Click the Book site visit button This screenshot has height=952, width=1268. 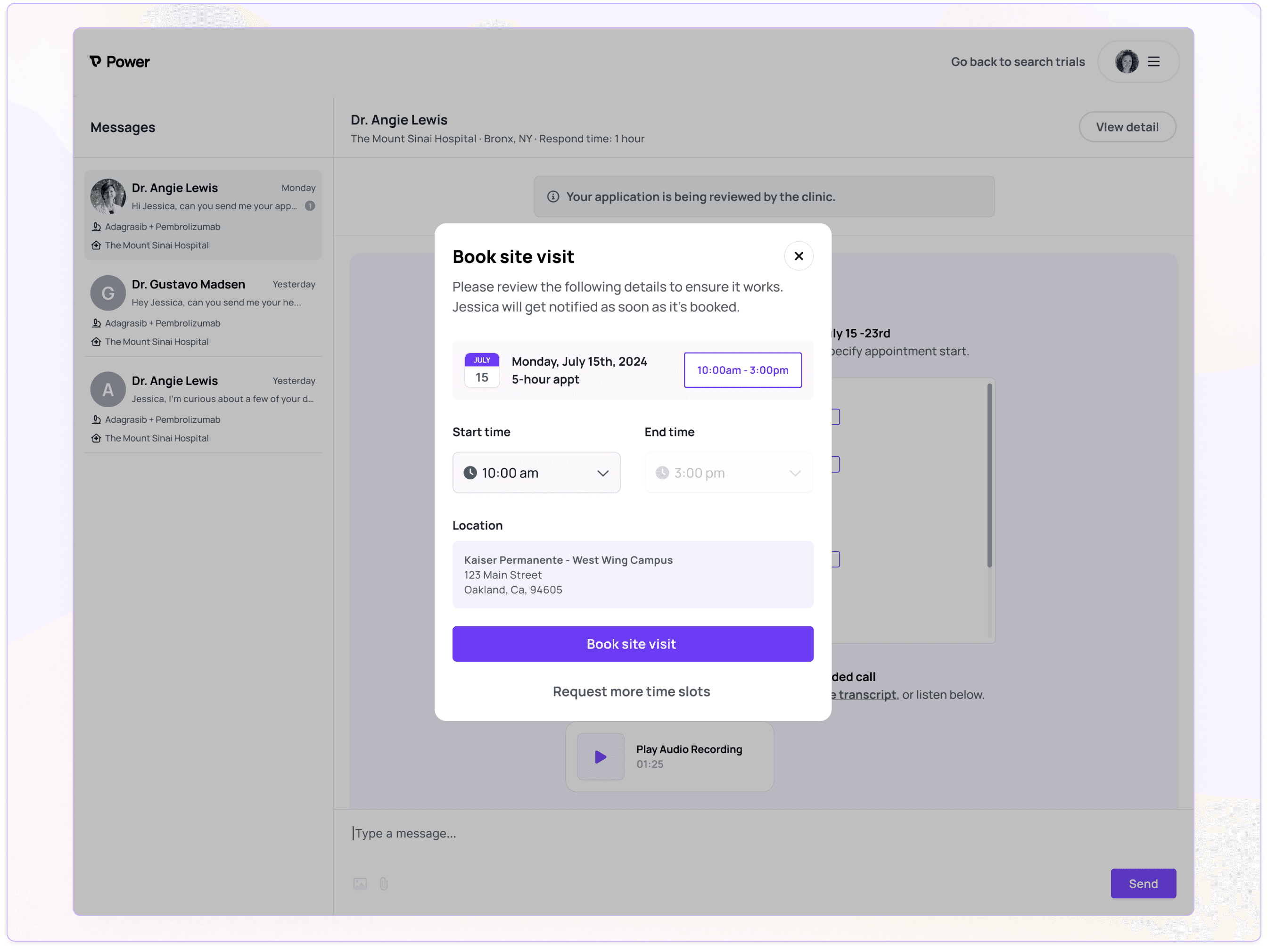[x=632, y=644]
